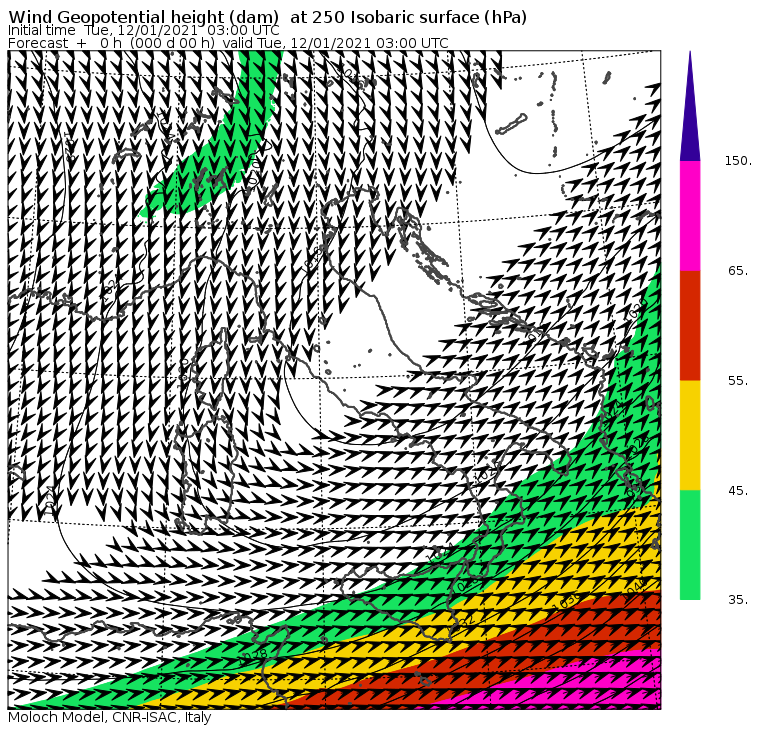Viewport: 760px width, 731px height.
Task: Click the Wind Geopotential height title
Action: 268,17
